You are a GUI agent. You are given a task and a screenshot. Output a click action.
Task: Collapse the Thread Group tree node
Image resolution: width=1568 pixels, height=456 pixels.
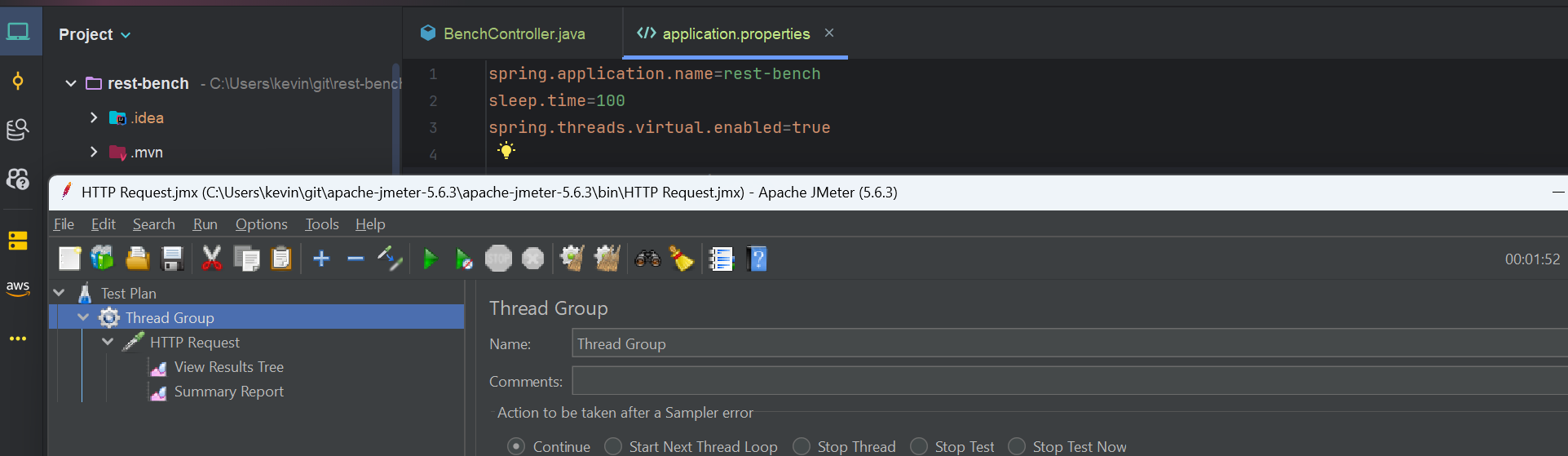pyautogui.click(x=83, y=317)
